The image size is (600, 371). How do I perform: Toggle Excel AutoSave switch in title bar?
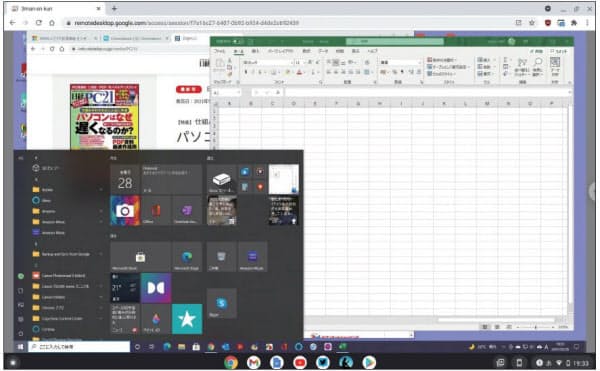(238, 41)
